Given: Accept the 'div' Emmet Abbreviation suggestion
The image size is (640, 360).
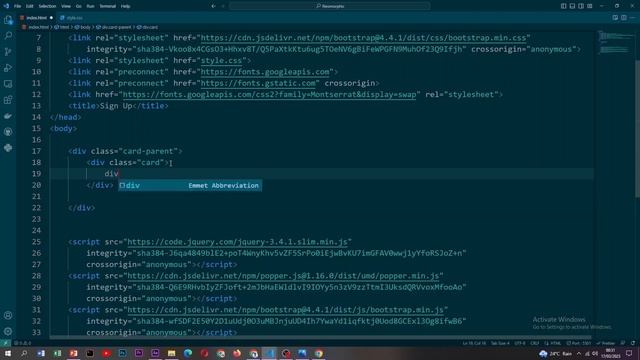Looking at the screenshot, I should click(x=190, y=185).
